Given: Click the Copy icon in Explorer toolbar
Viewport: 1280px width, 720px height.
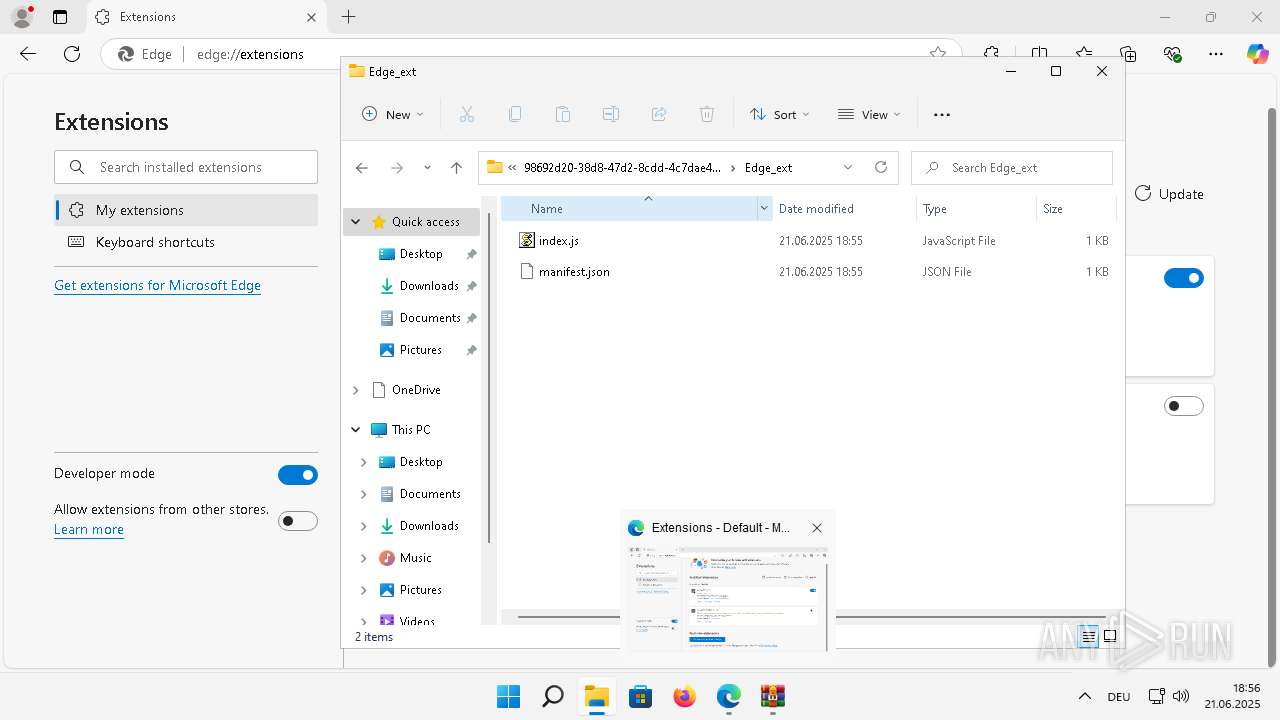Looking at the screenshot, I should coord(515,115).
